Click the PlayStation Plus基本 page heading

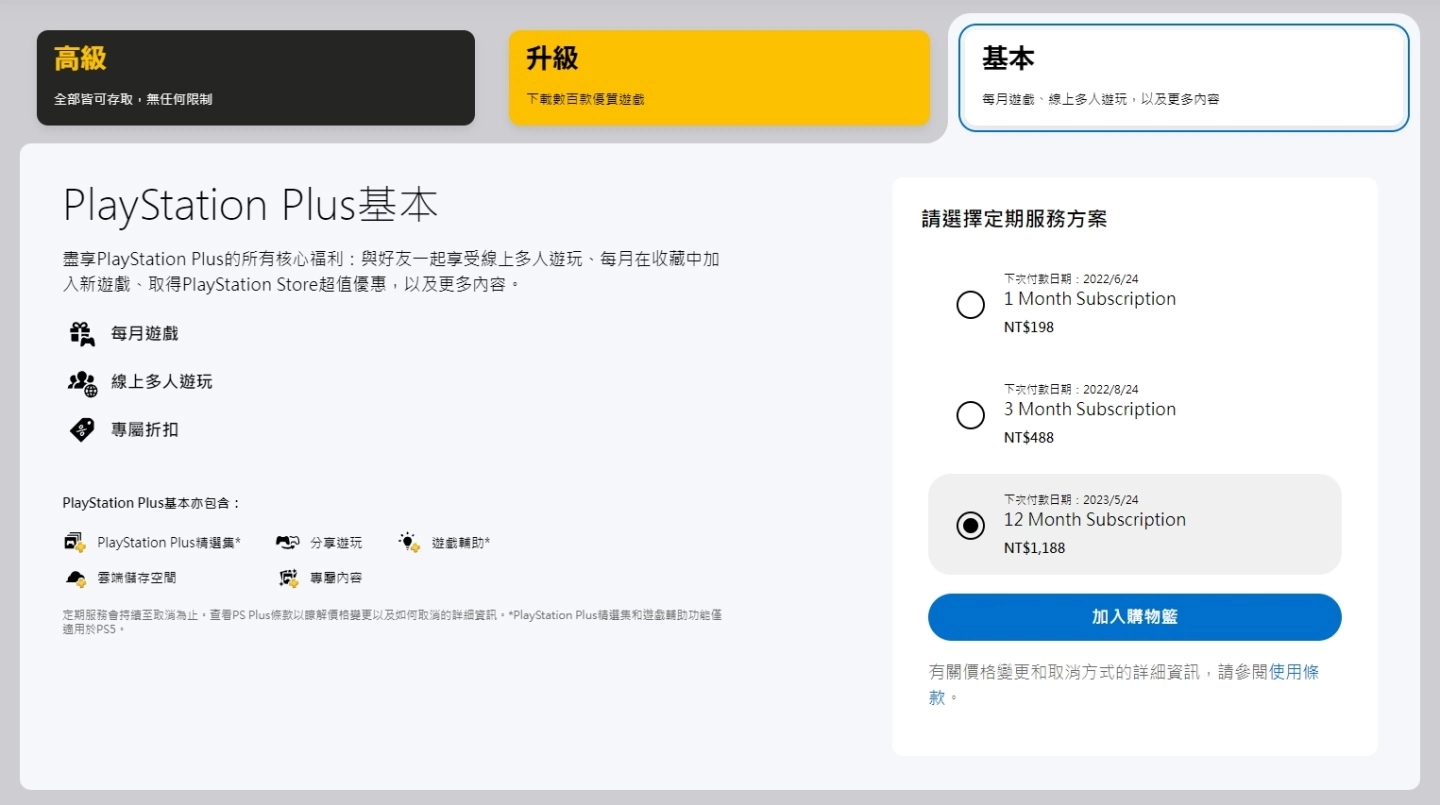[x=251, y=205]
